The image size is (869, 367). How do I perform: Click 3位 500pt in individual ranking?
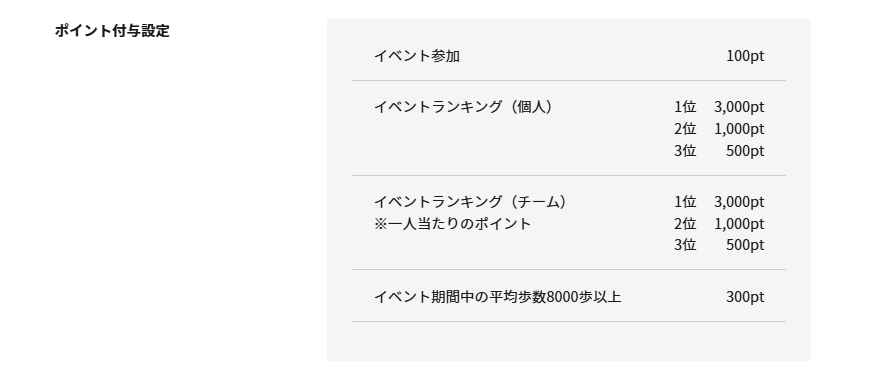coord(719,150)
